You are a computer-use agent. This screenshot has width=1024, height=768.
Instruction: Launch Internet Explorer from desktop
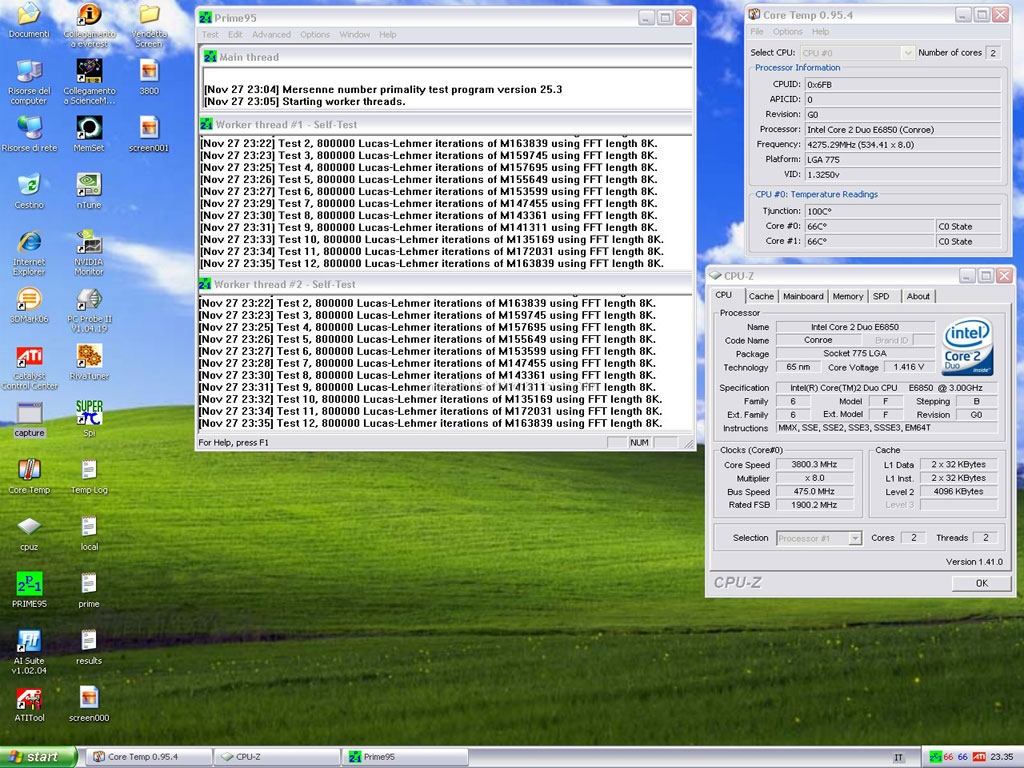29,253
